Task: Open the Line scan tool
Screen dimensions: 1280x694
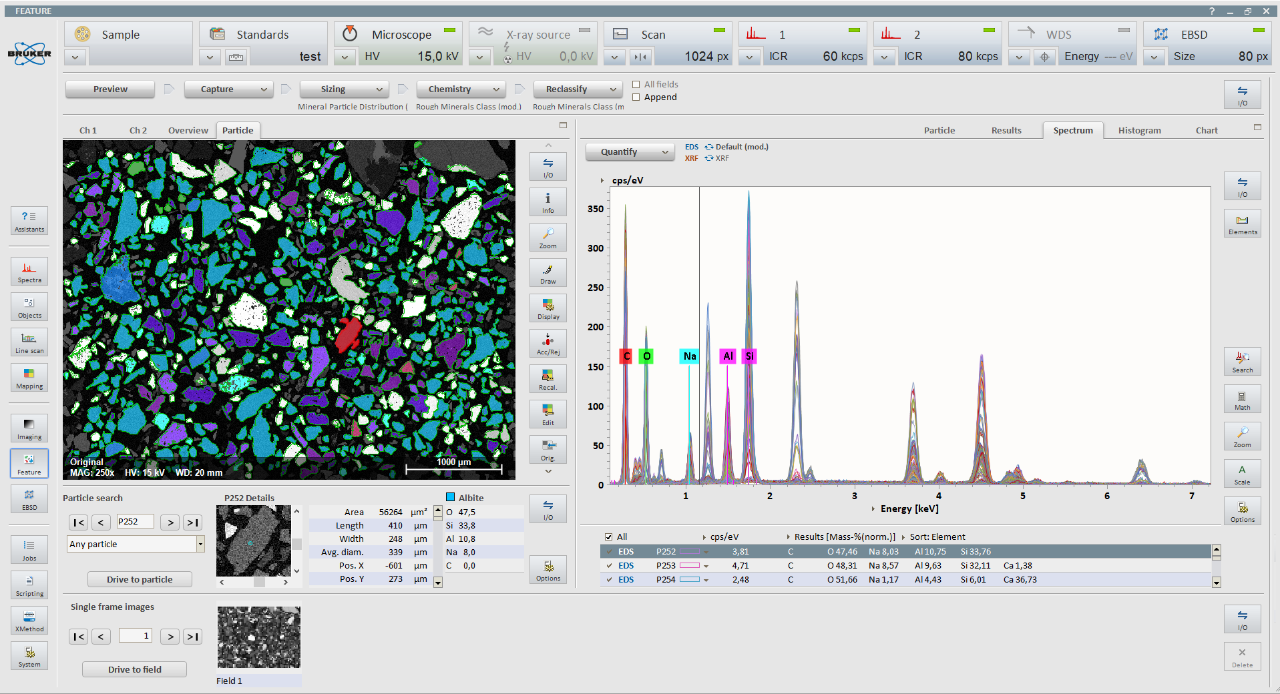Action: pos(29,342)
